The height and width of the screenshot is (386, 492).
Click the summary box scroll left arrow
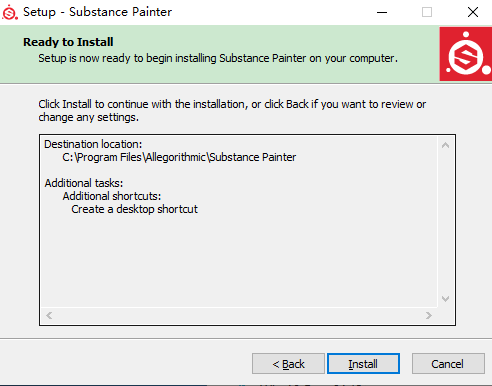pyautogui.click(x=49, y=315)
